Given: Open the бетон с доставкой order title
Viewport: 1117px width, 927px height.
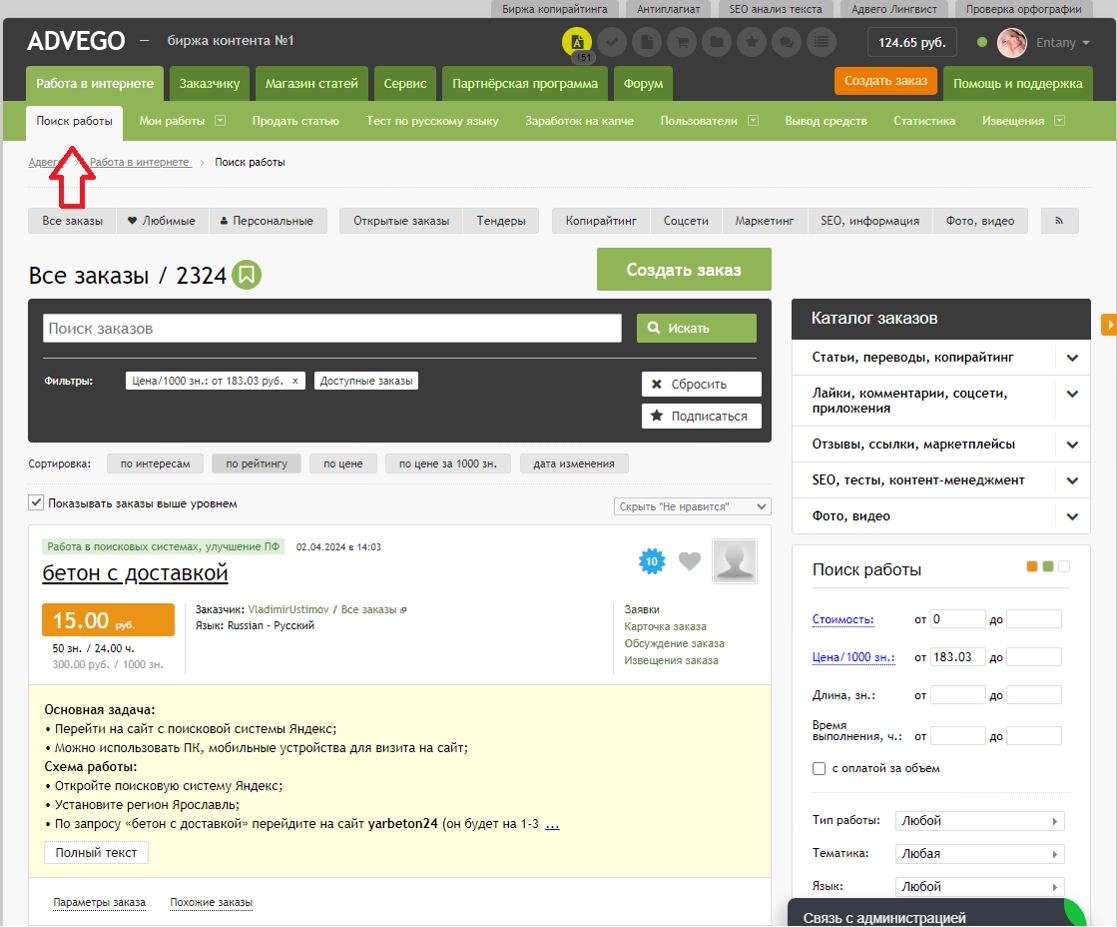Looking at the screenshot, I should (x=135, y=573).
